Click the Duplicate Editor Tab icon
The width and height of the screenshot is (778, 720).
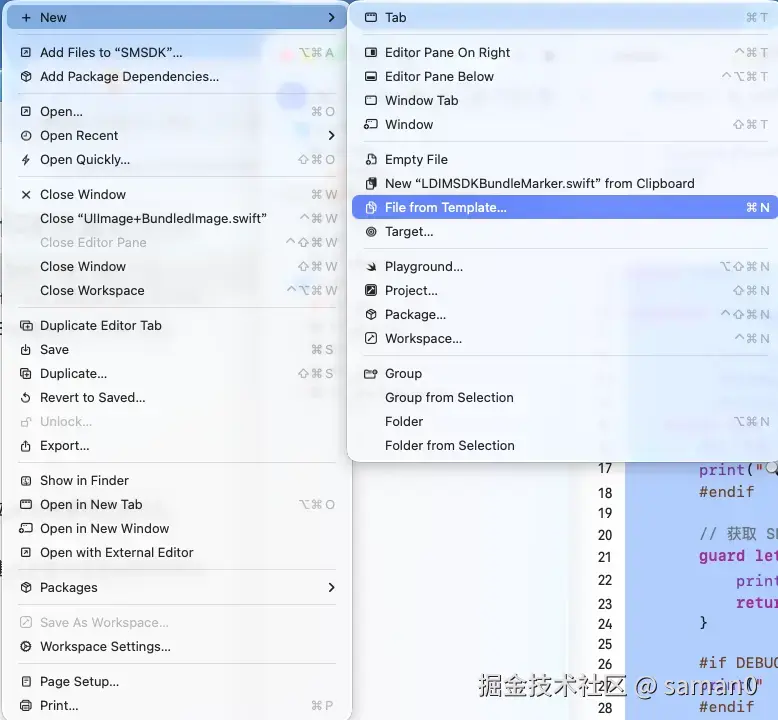[x=26, y=326]
